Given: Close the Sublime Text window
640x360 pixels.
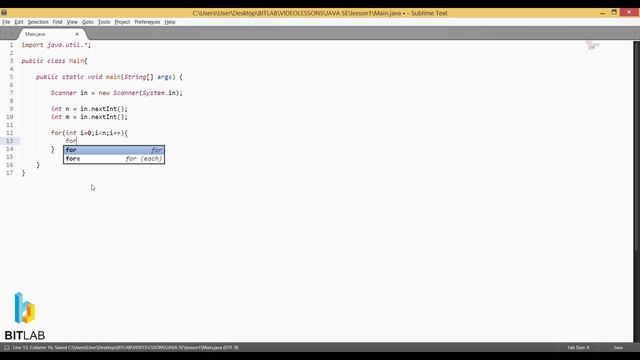Looking at the screenshot, I should (629, 12).
